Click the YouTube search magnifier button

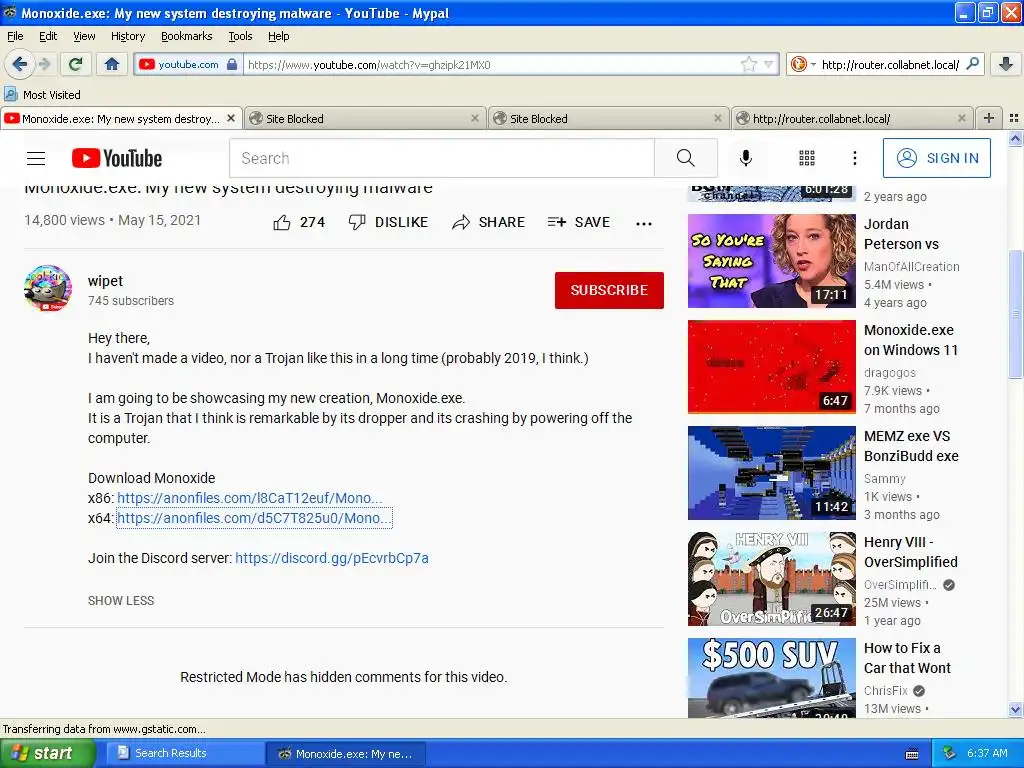[x=686, y=158]
